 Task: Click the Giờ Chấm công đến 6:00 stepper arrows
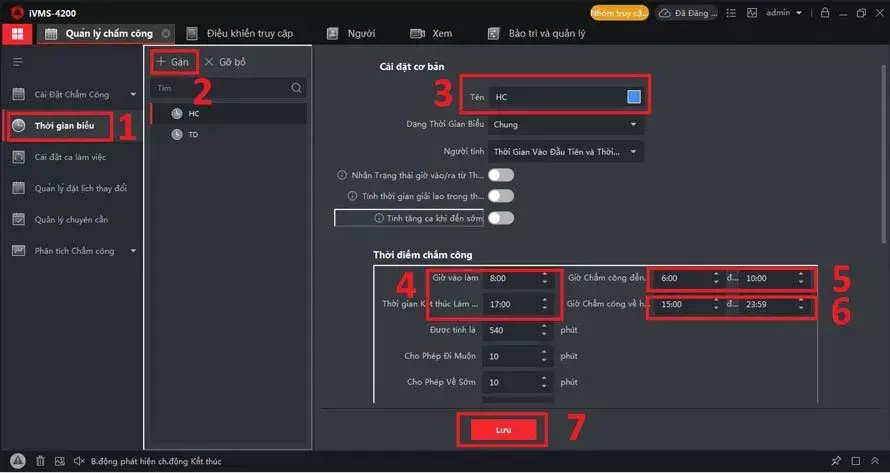pos(716,278)
